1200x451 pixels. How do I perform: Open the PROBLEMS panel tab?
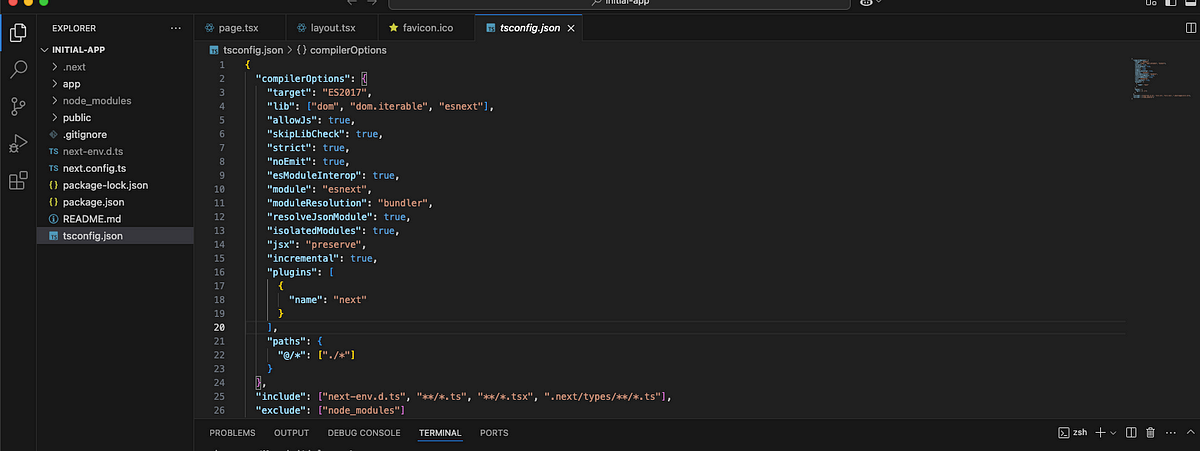click(232, 433)
